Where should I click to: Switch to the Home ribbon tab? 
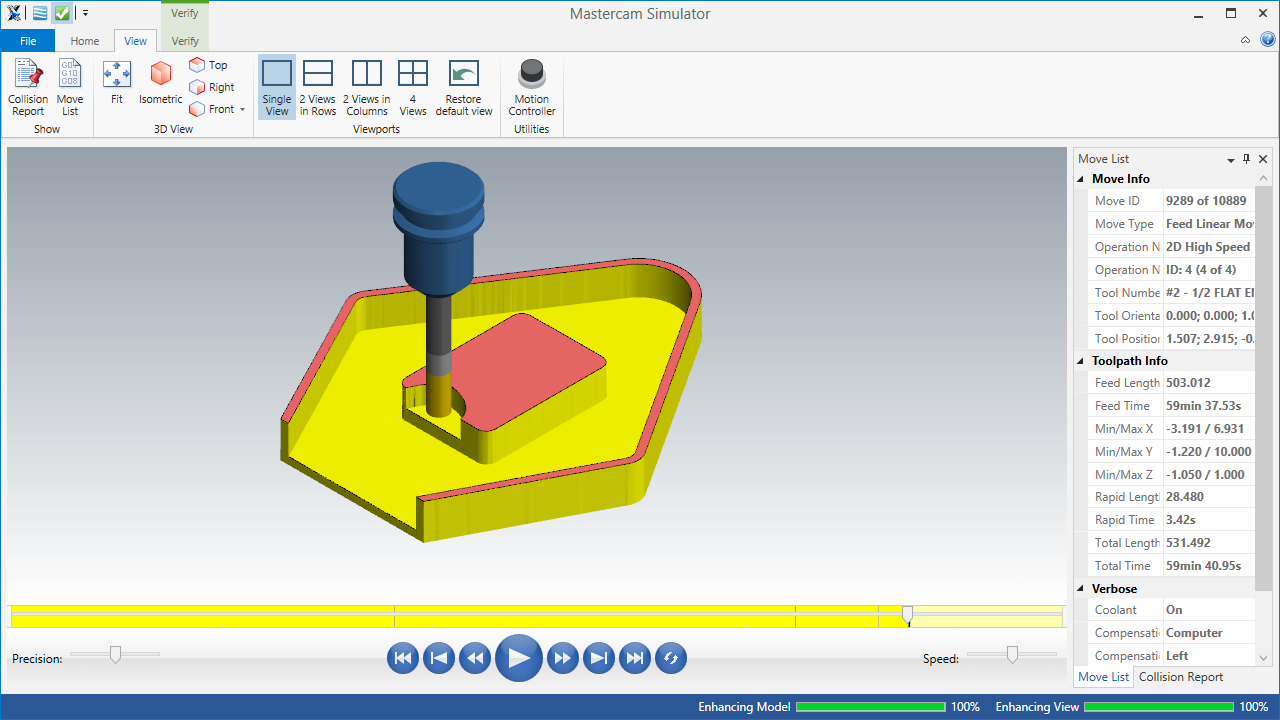click(85, 41)
